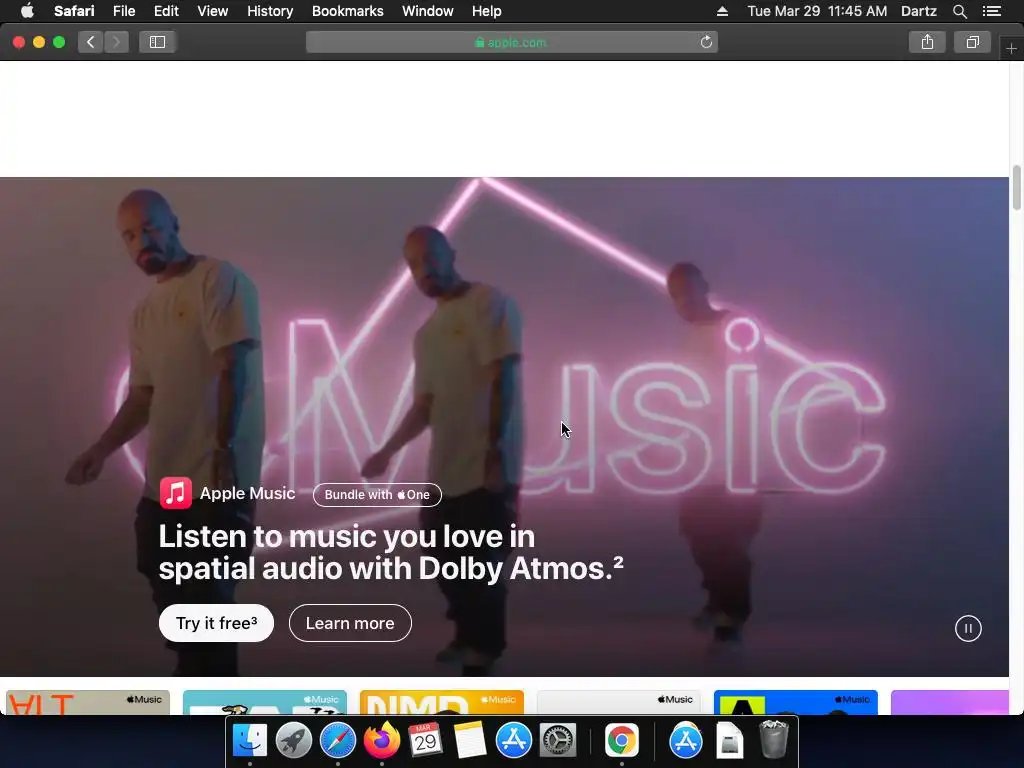Open Notification Center list icon
The width and height of the screenshot is (1024, 768).
[x=992, y=11]
